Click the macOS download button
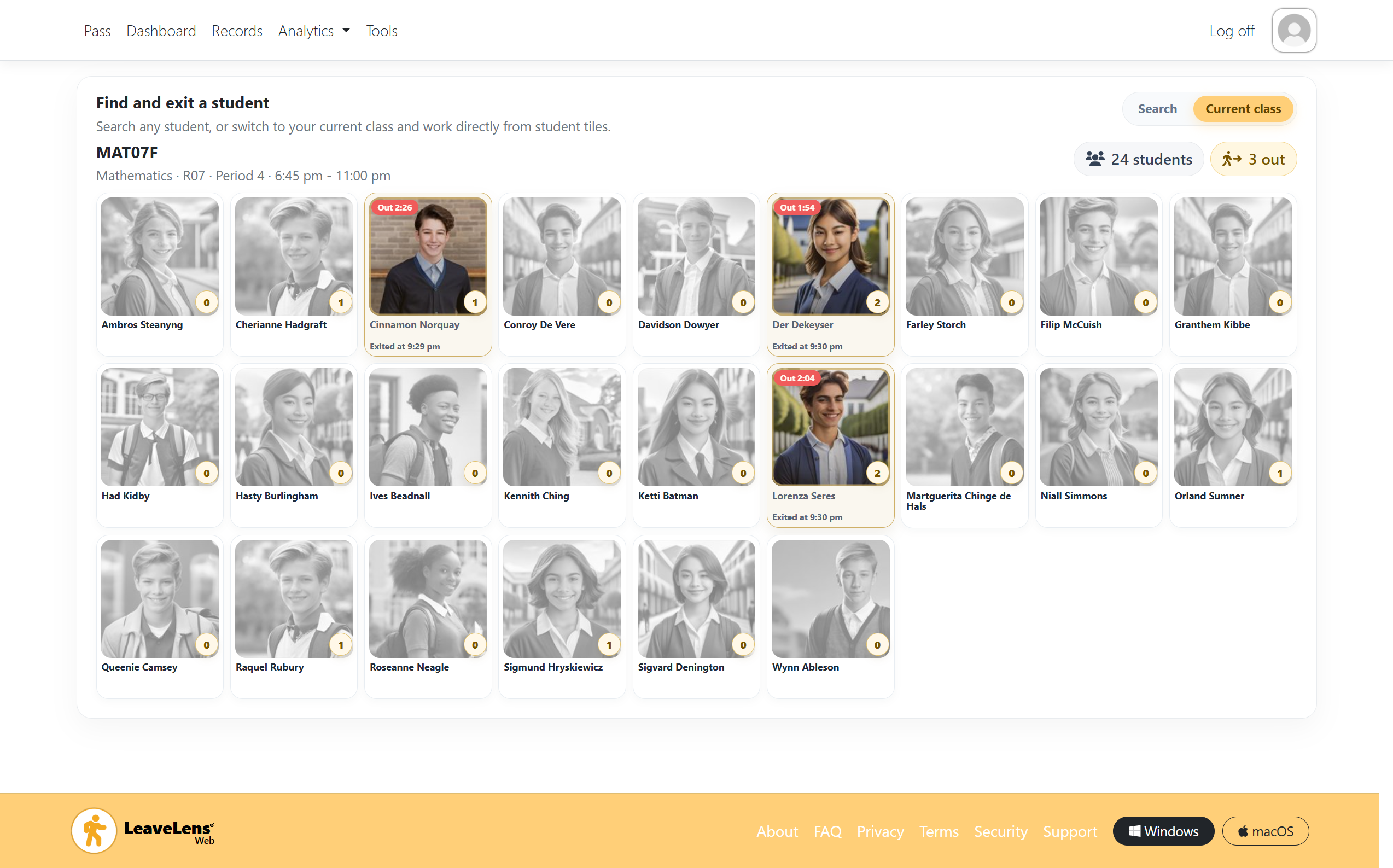Image resolution: width=1393 pixels, height=868 pixels. click(1265, 831)
